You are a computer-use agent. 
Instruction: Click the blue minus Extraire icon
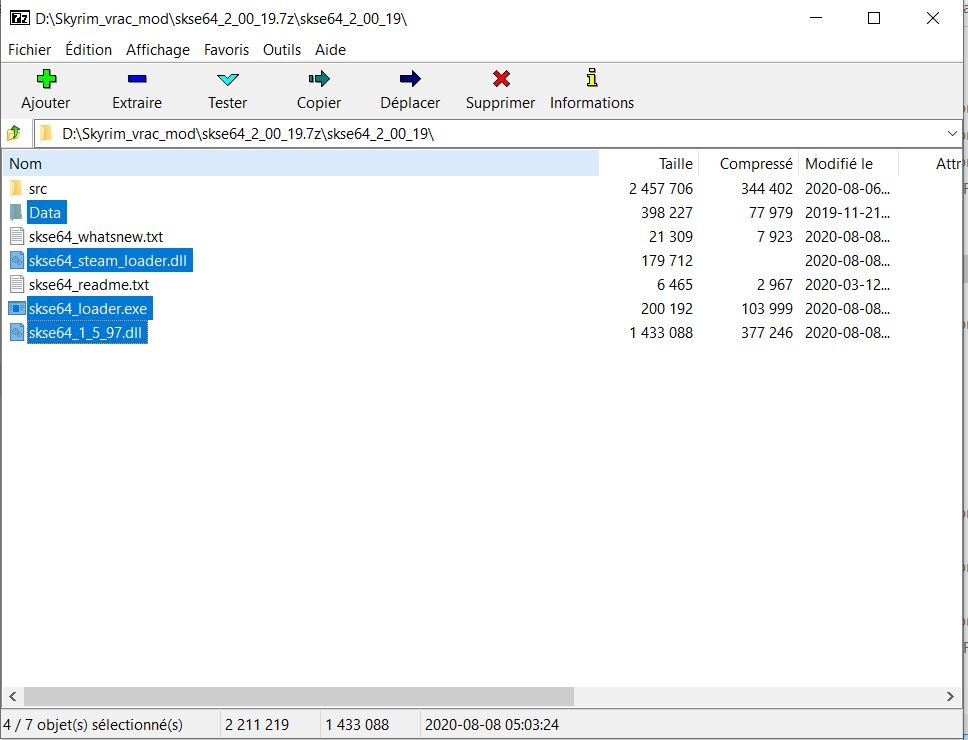(137, 80)
